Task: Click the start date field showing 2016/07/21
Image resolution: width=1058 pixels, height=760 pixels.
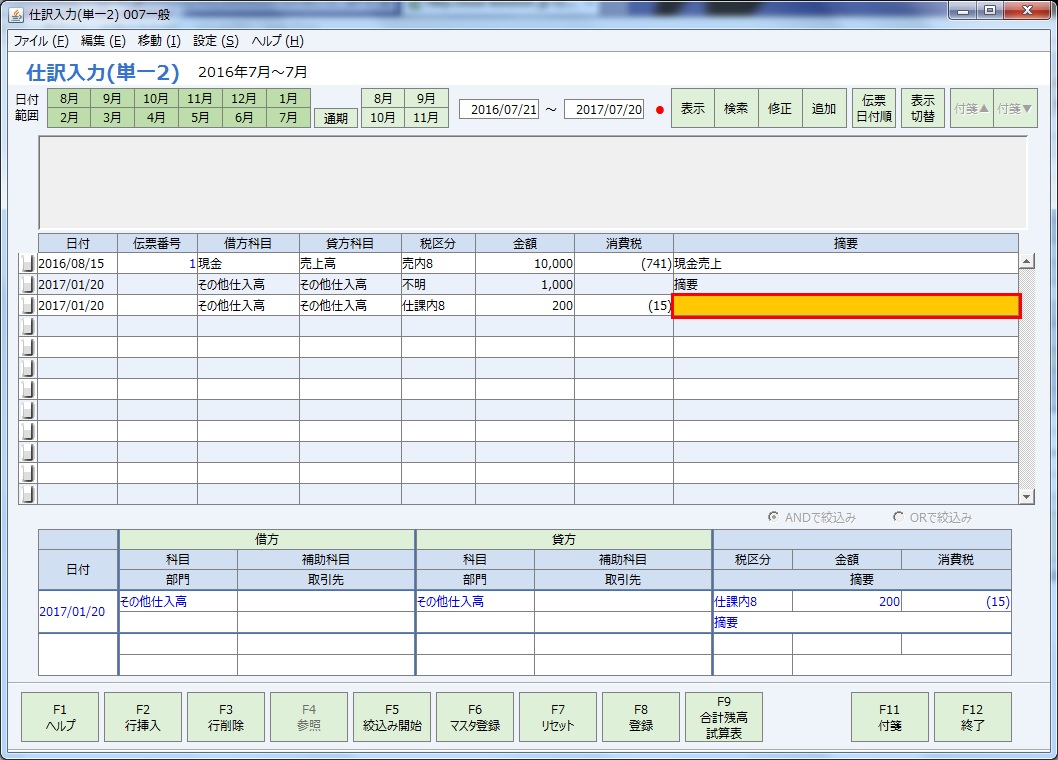Action: [x=499, y=107]
